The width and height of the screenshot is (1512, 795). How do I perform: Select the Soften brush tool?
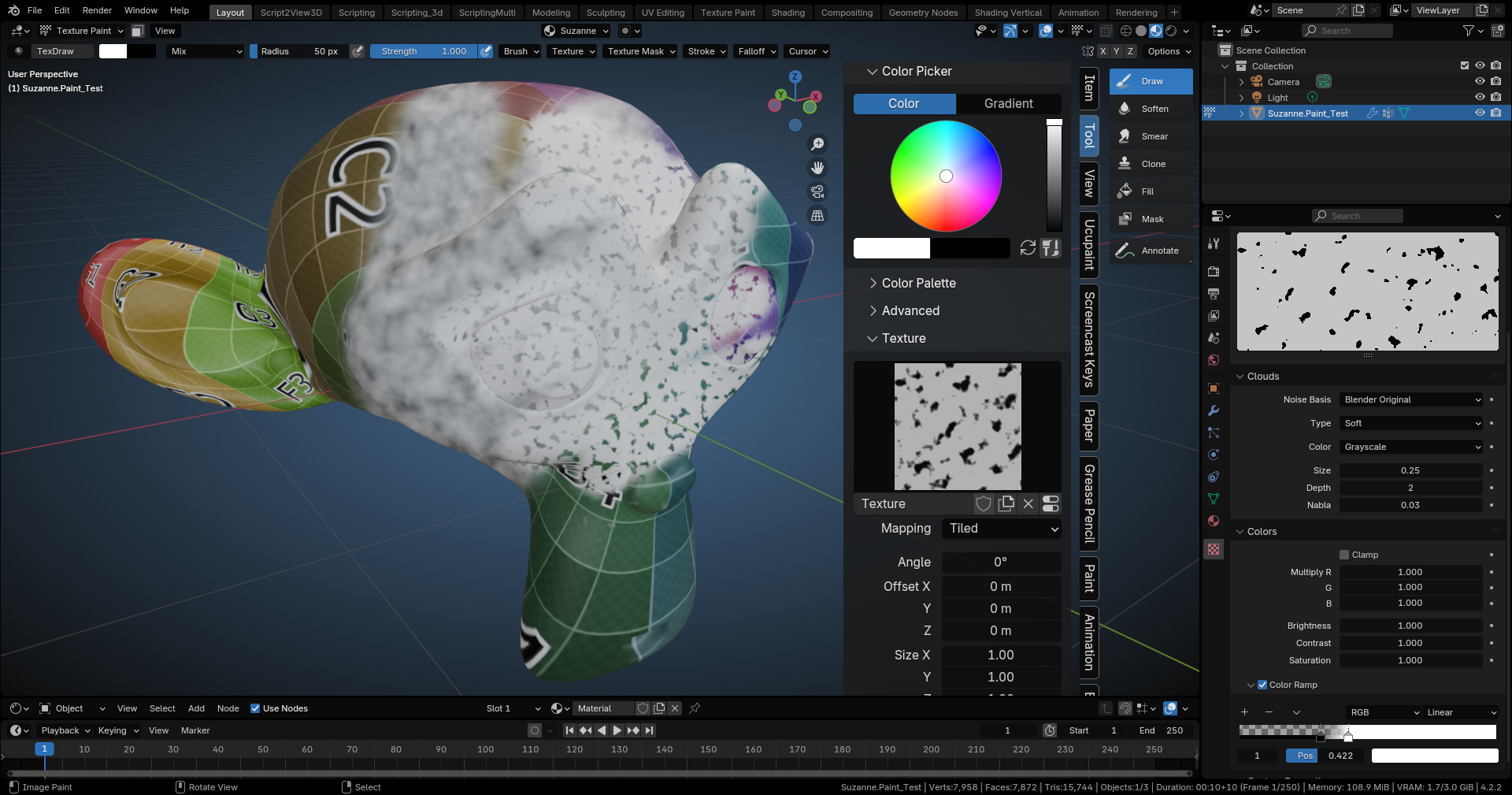[1151, 109]
